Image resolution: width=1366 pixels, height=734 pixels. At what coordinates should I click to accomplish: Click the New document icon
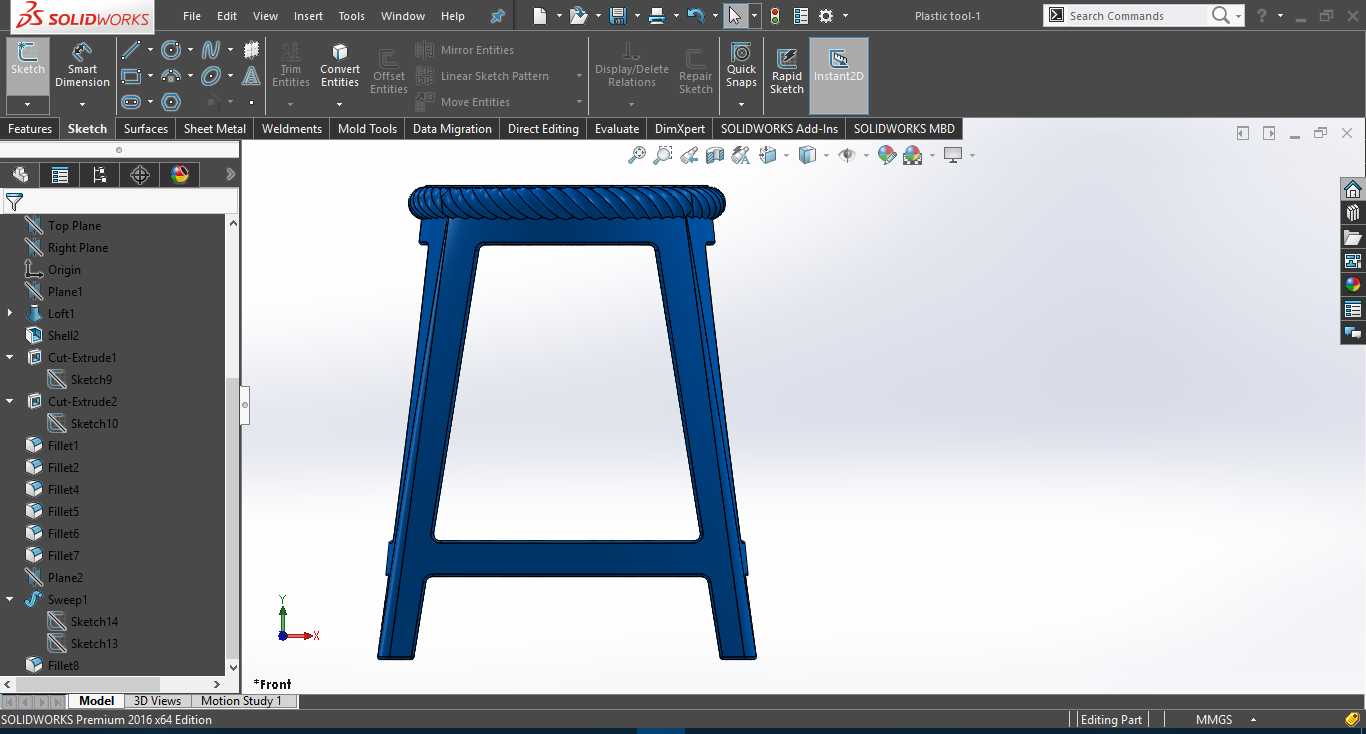pyautogui.click(x=540, y=16)
